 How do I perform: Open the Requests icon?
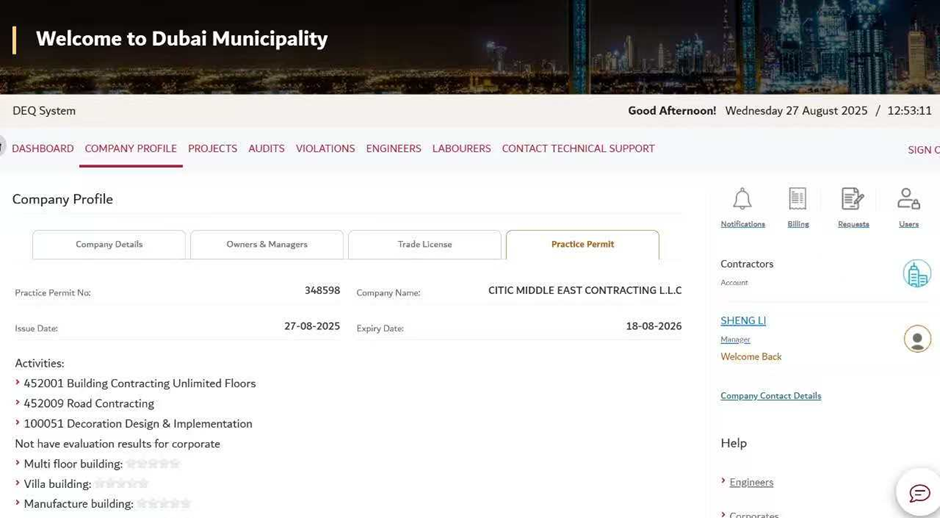click(852, 199)
